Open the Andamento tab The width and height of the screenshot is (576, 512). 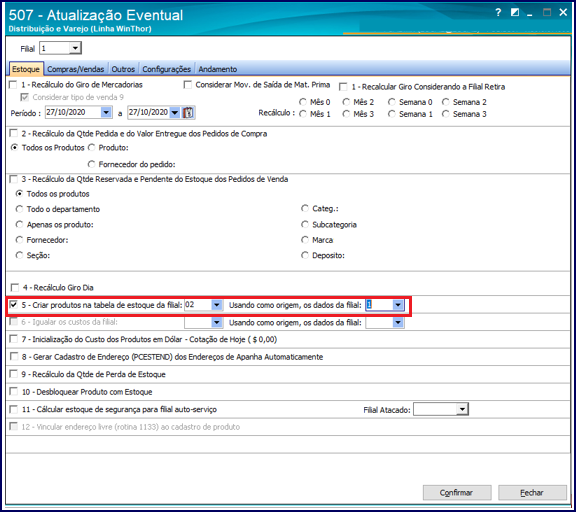[x=218, y=69]
